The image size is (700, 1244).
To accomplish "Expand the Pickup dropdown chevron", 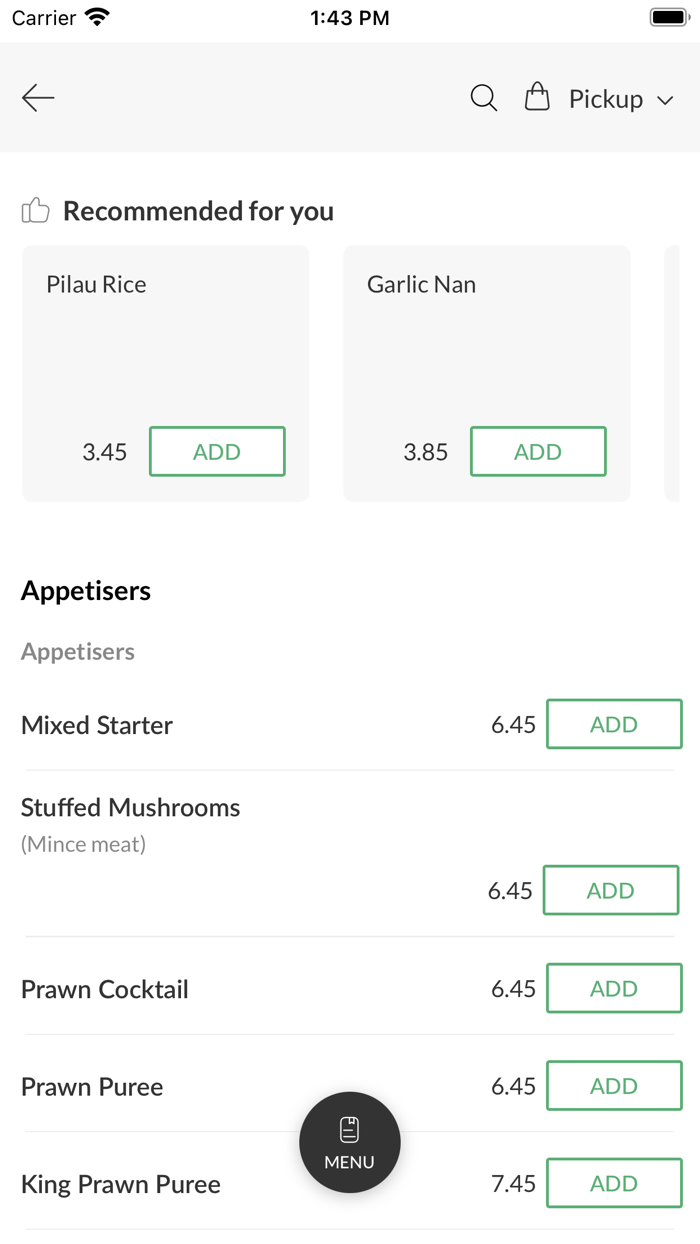I will click(x=665, y=100).
